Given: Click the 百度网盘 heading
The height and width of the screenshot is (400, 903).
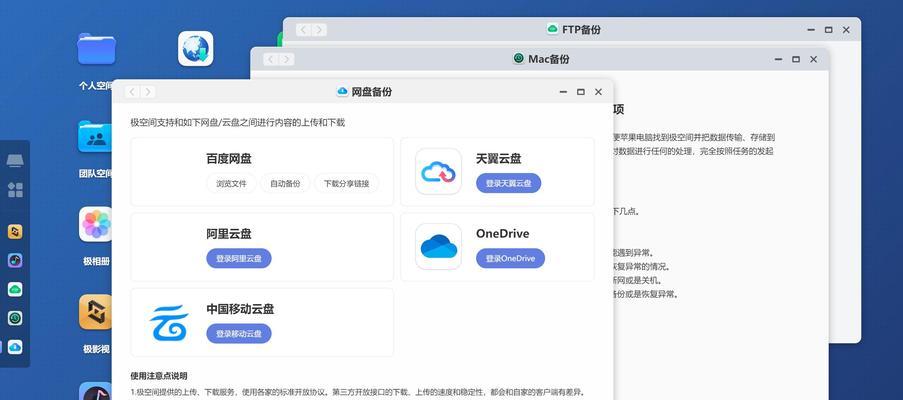Looking at the screenshot, I should coord(229,159).
